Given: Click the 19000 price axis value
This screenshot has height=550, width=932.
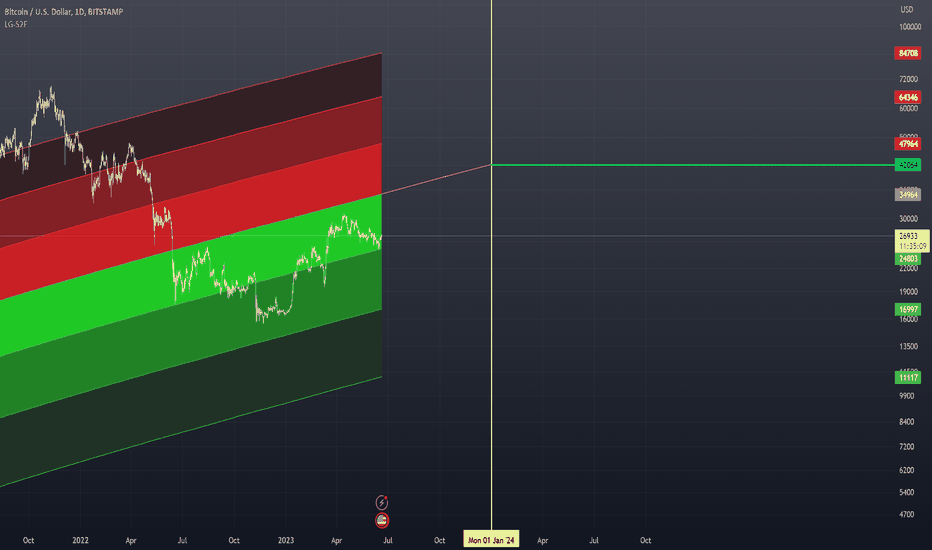Looking at the screenshot, I should click(908, 292).
